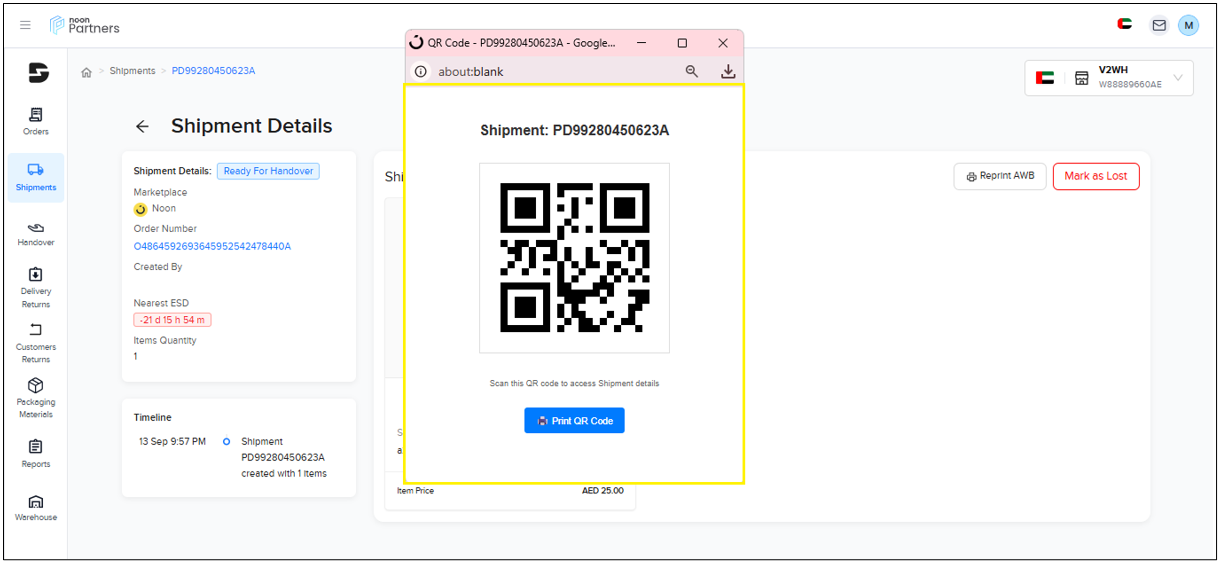
Task: Open the mail envelope icon
Action: [1159, 25]
